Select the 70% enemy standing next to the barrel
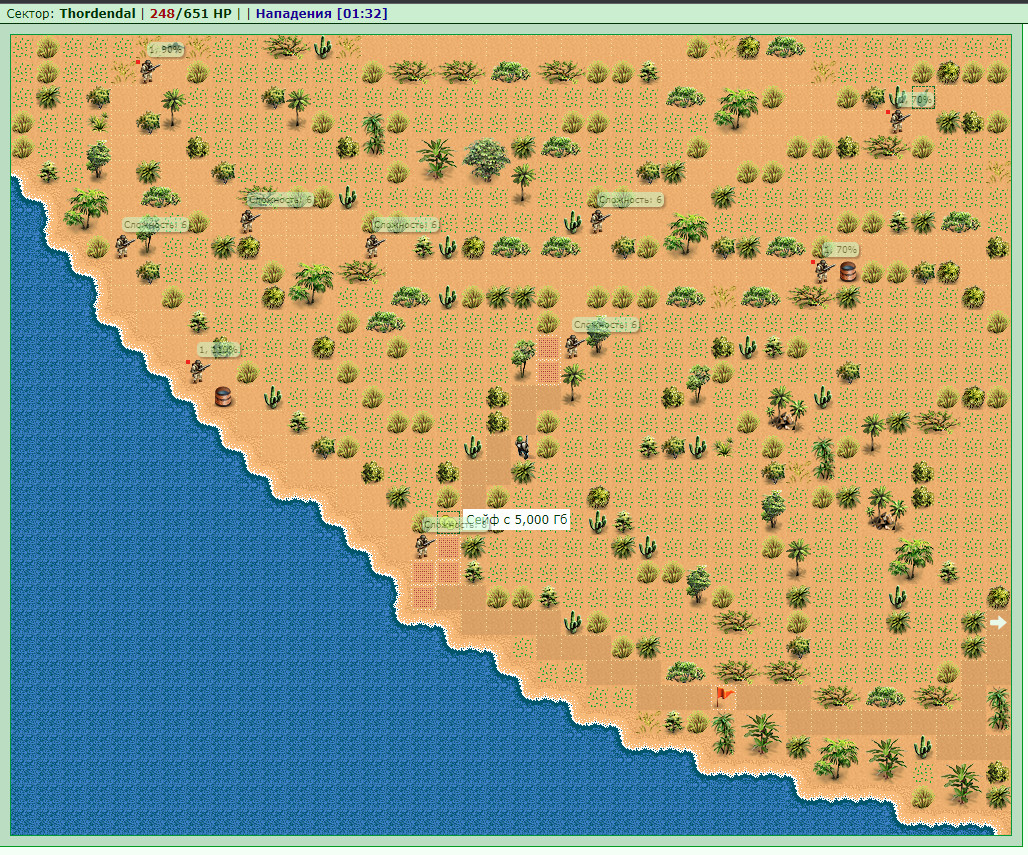The width and height of the screenshot is (1028, 855). tap(823, 269)
